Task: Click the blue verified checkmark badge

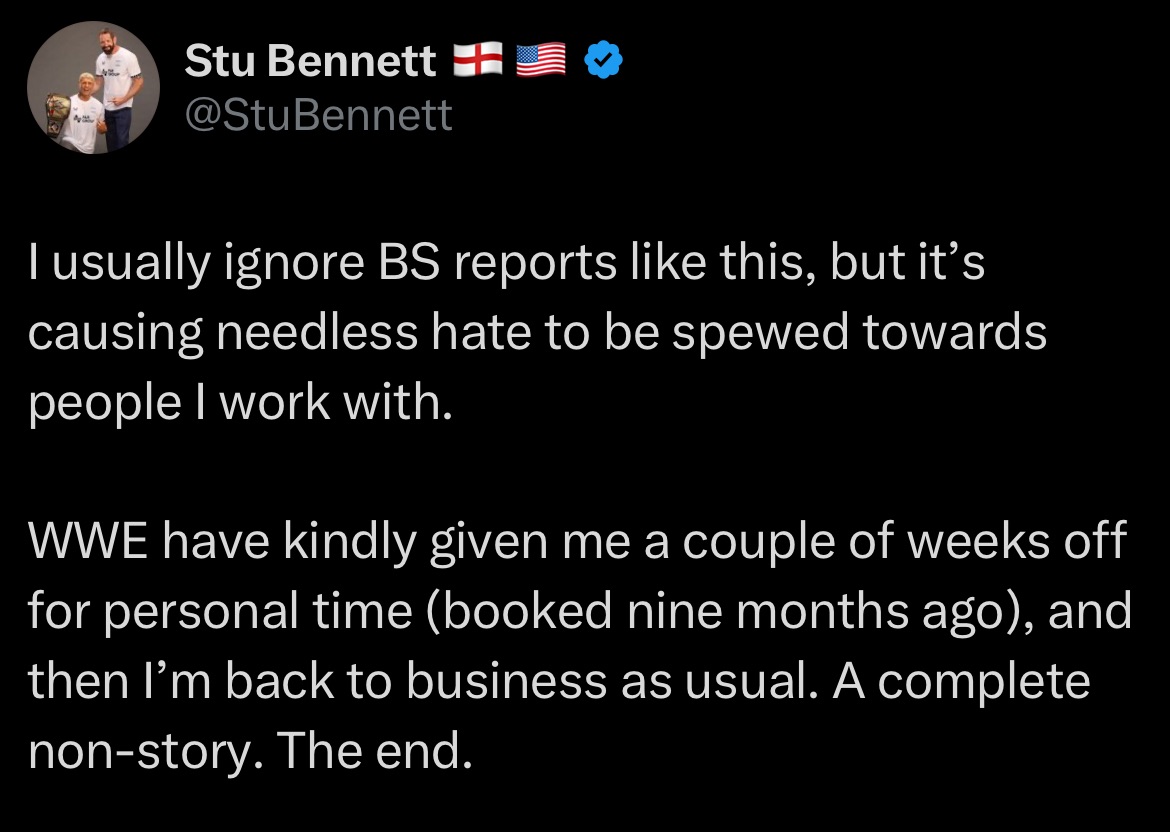Action: (603, 60)
